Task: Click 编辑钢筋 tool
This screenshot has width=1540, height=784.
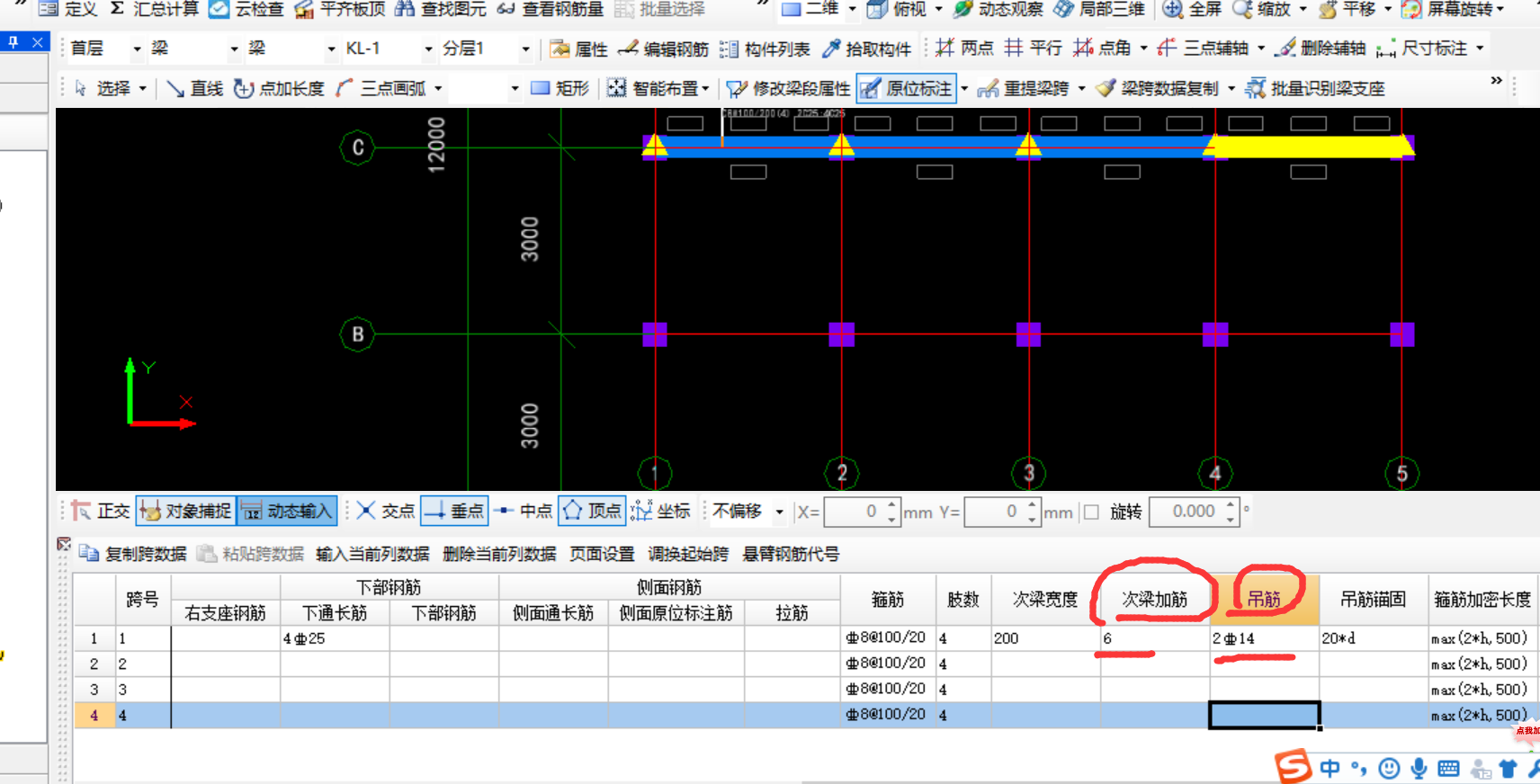Action: (x=664, y=49)
